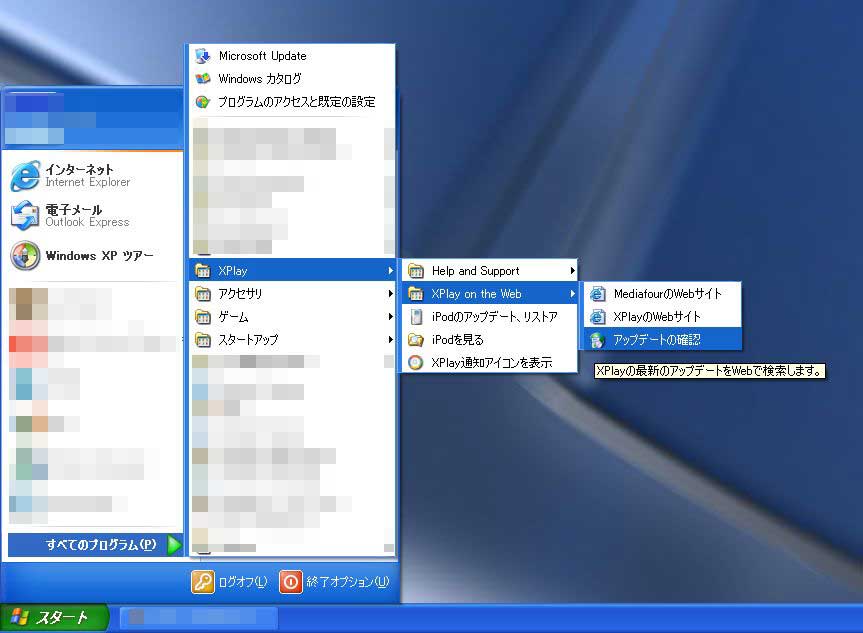863x633 pixels.
Task: Expand the アクセサリ submenu arrow
Action: pyautogui.click(x=390, y=294)
